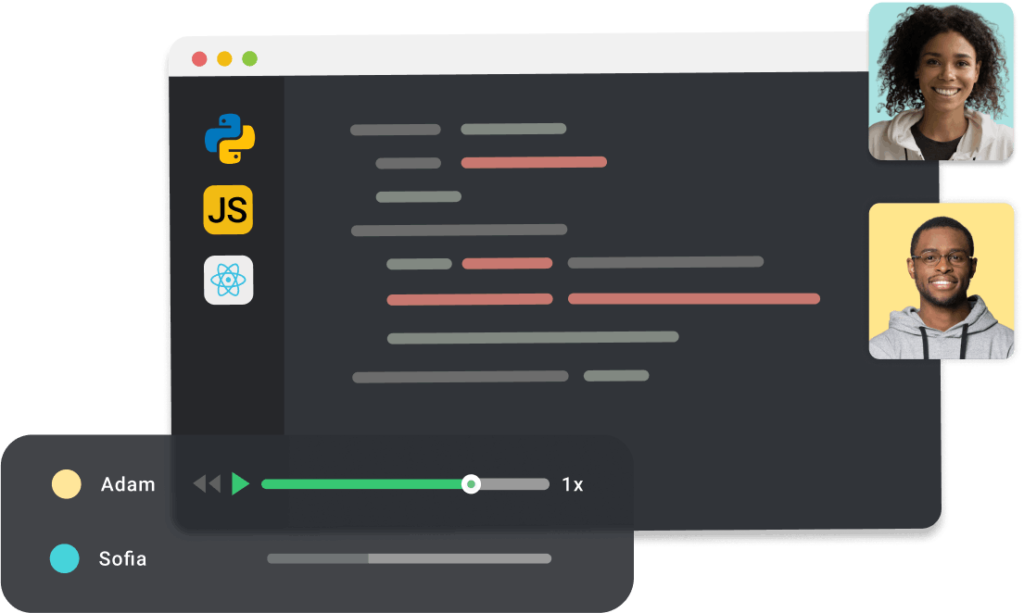
Task: Select Sofia's teal speaker swatch
Action: click(65, 559)
